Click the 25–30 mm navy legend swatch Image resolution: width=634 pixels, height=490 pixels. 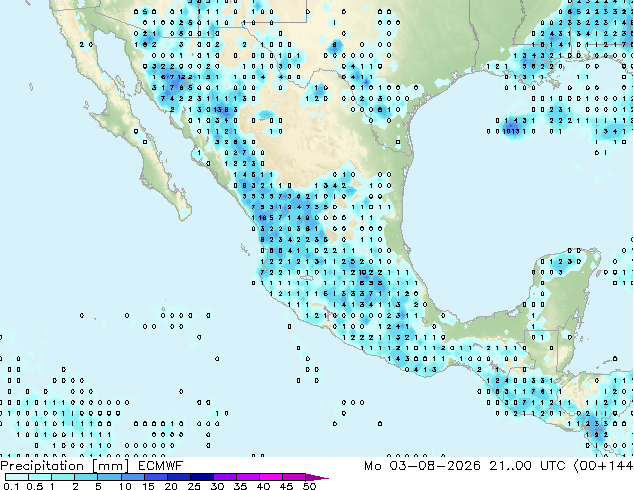click(201, 477)
